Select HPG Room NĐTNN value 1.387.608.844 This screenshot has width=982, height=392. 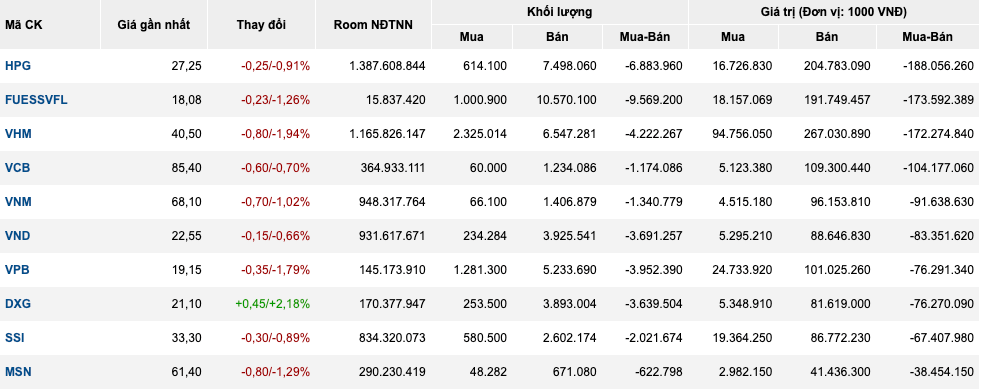pos(387,65)
